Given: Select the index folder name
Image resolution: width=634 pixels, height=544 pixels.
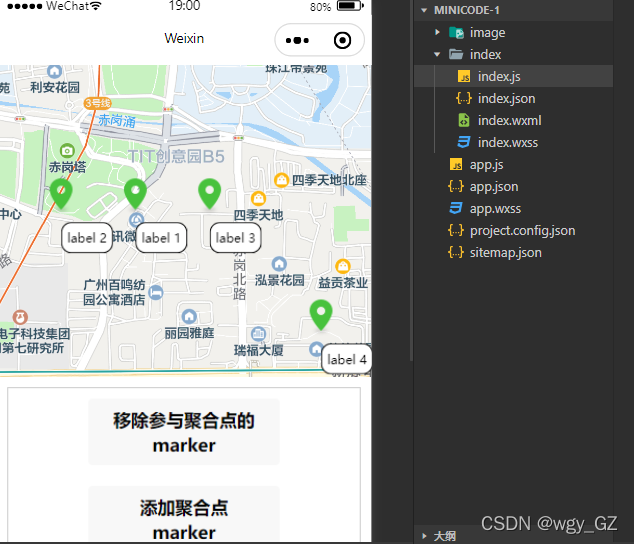Looking at the screenshot, I should click(x=485, y=54).
